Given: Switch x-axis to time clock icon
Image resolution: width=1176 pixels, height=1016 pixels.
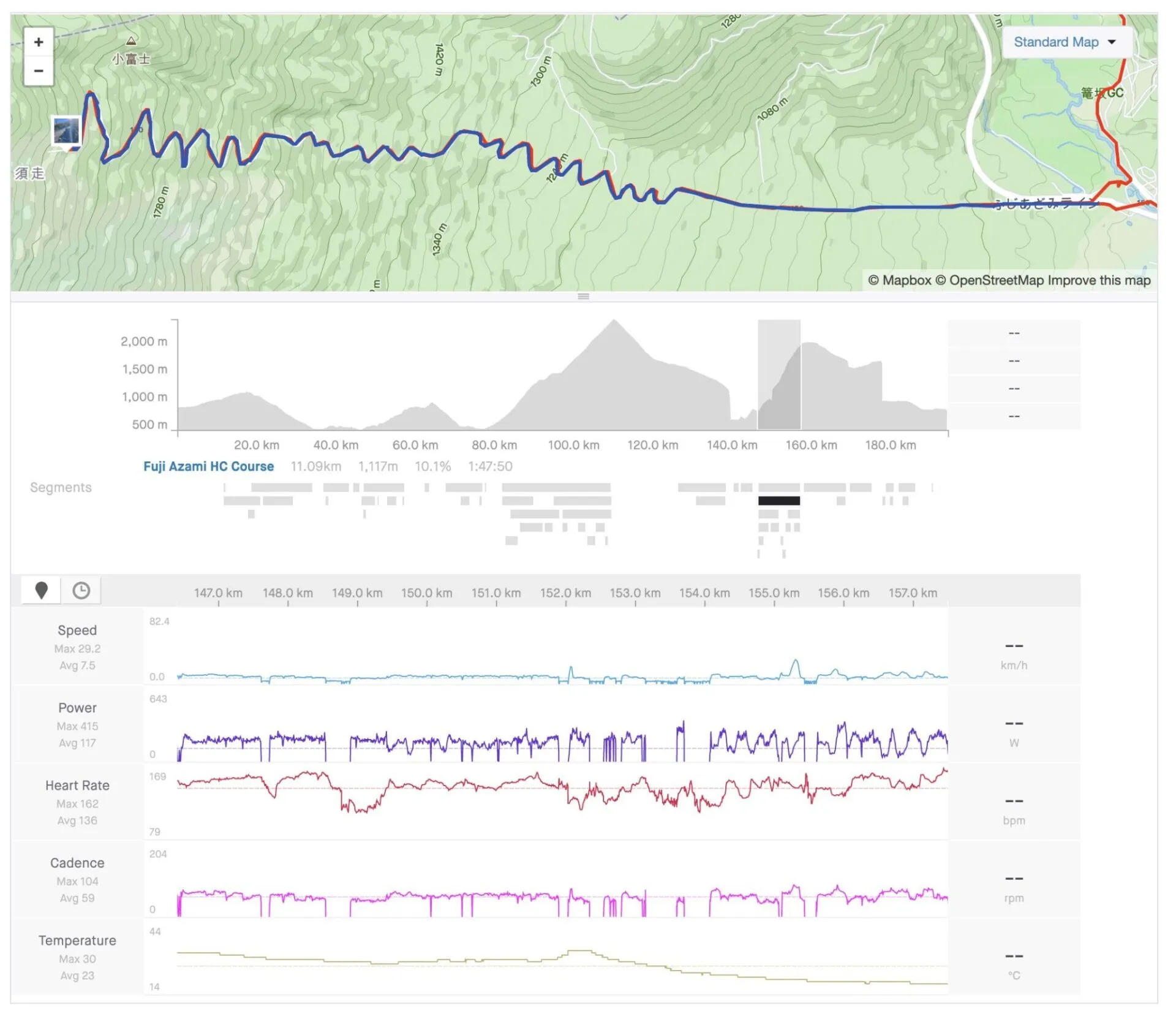Looking at the screenshot, I should pyautogui.click(x=81, y=590).
